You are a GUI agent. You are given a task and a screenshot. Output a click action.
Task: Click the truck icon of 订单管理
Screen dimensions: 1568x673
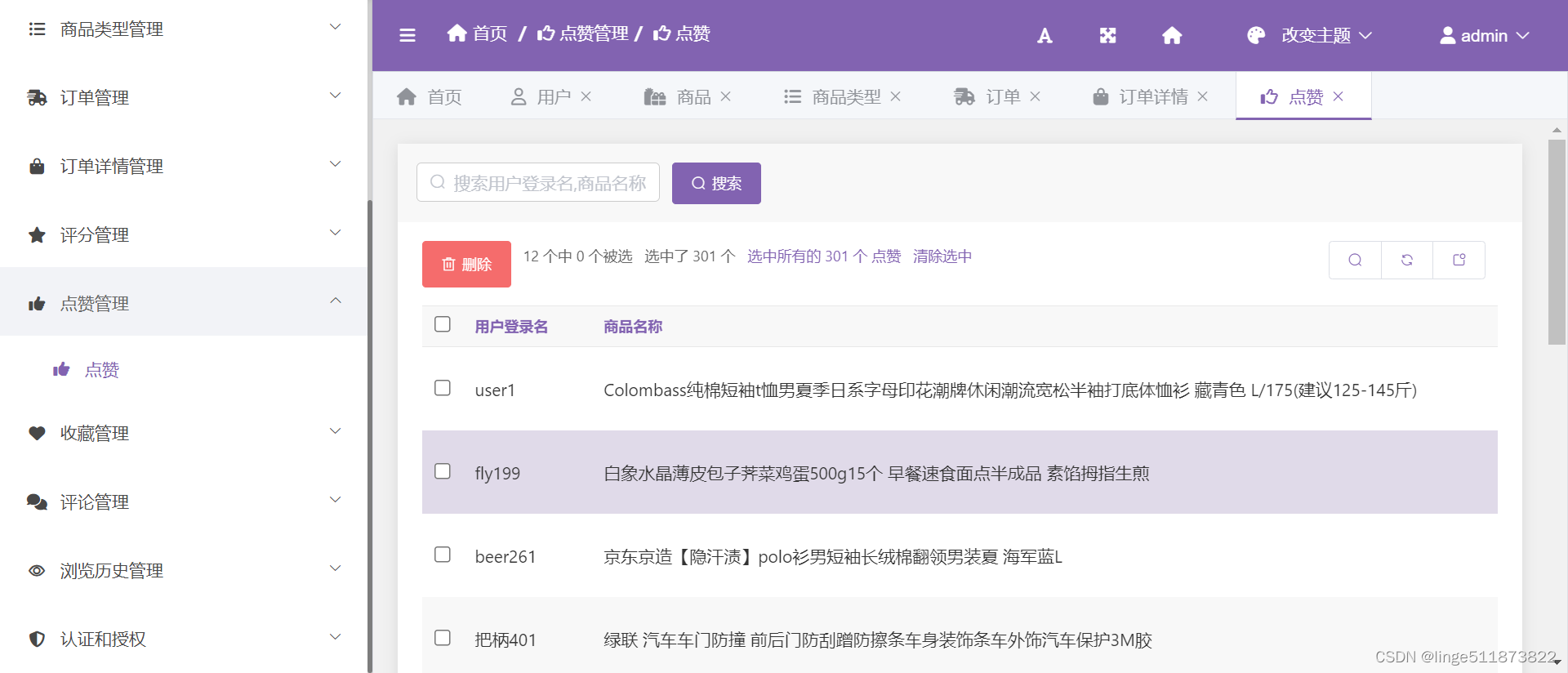(37, 98)
